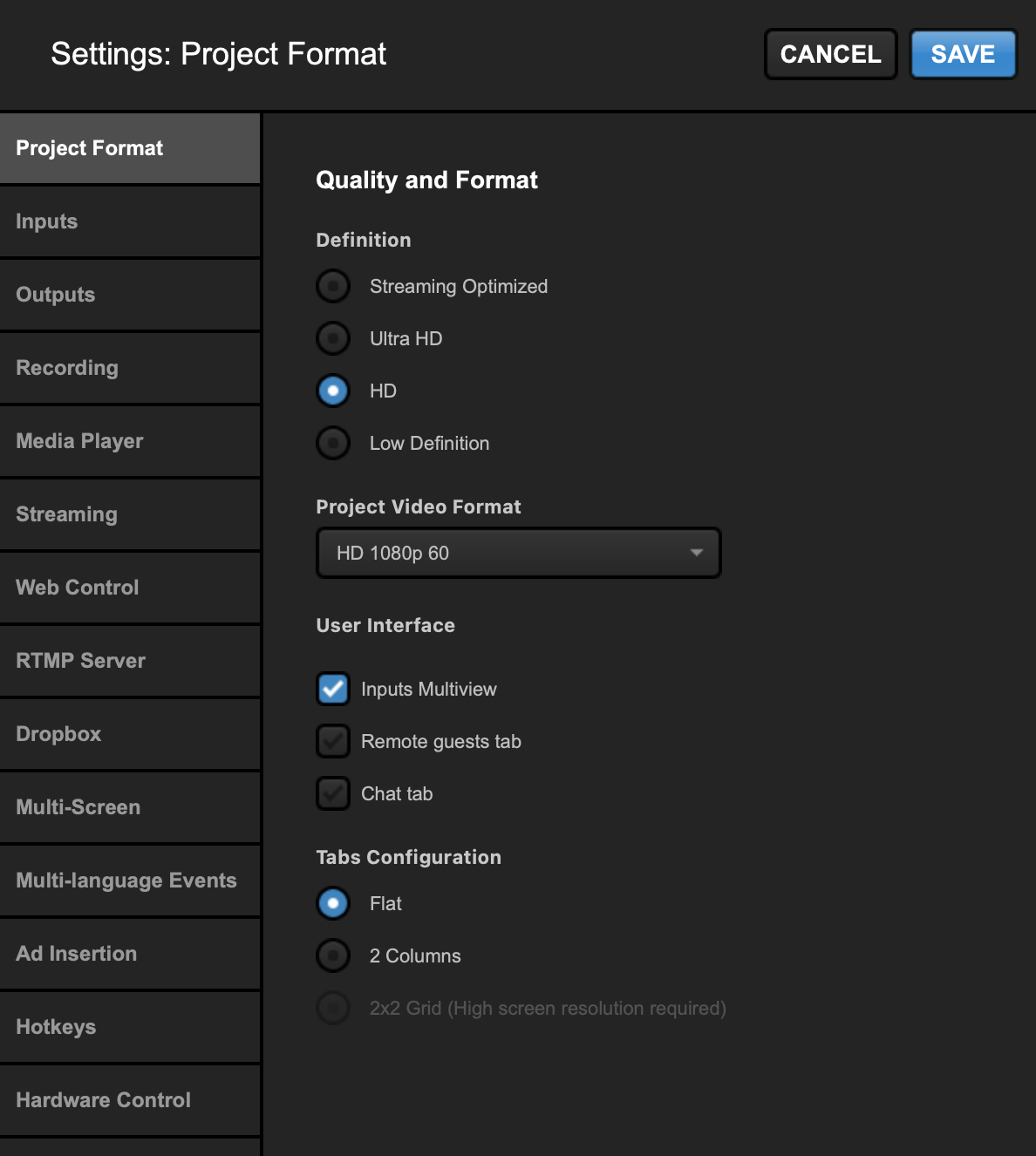This screenshot has width=1036, height=1156.
Task: Toggle the Remote guests tab checkbox
Action: (x=333, y=741)
